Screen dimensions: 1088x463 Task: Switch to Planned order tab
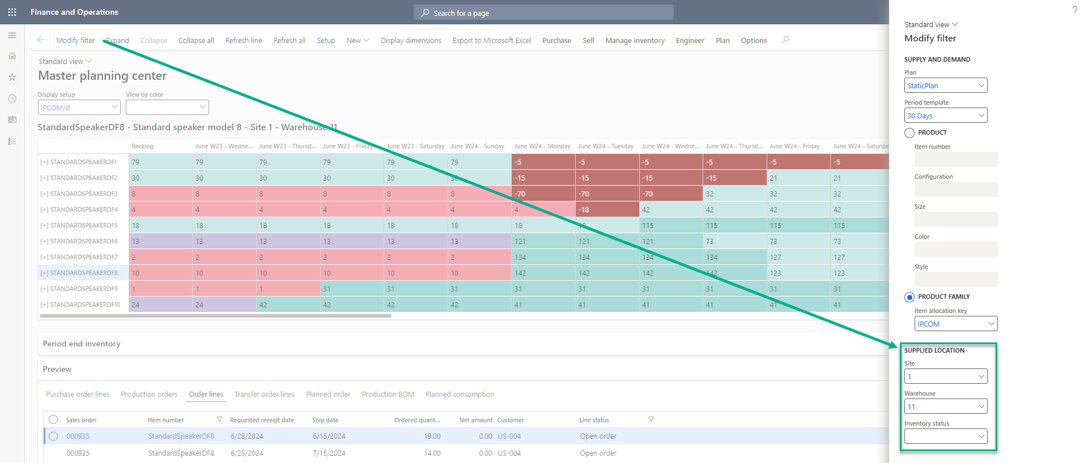(328, 394)
